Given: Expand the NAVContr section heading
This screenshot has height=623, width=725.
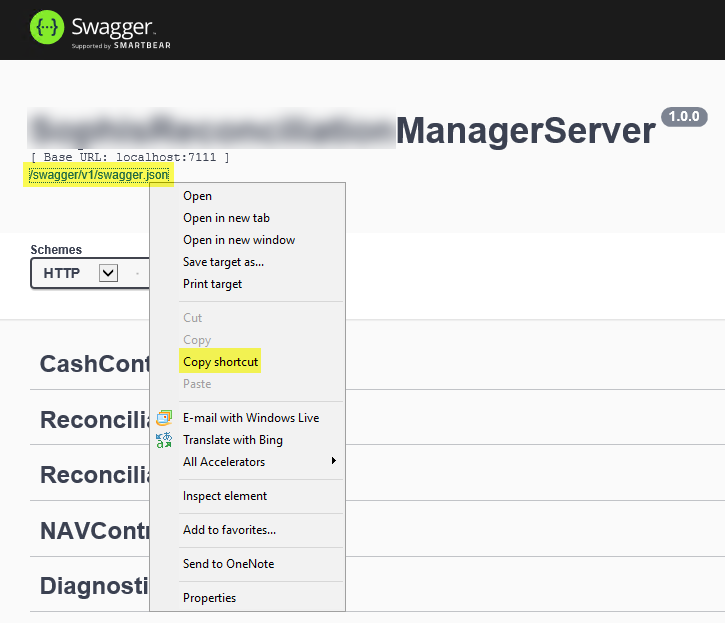Looking at the screenshot, I should coord(95,530).
